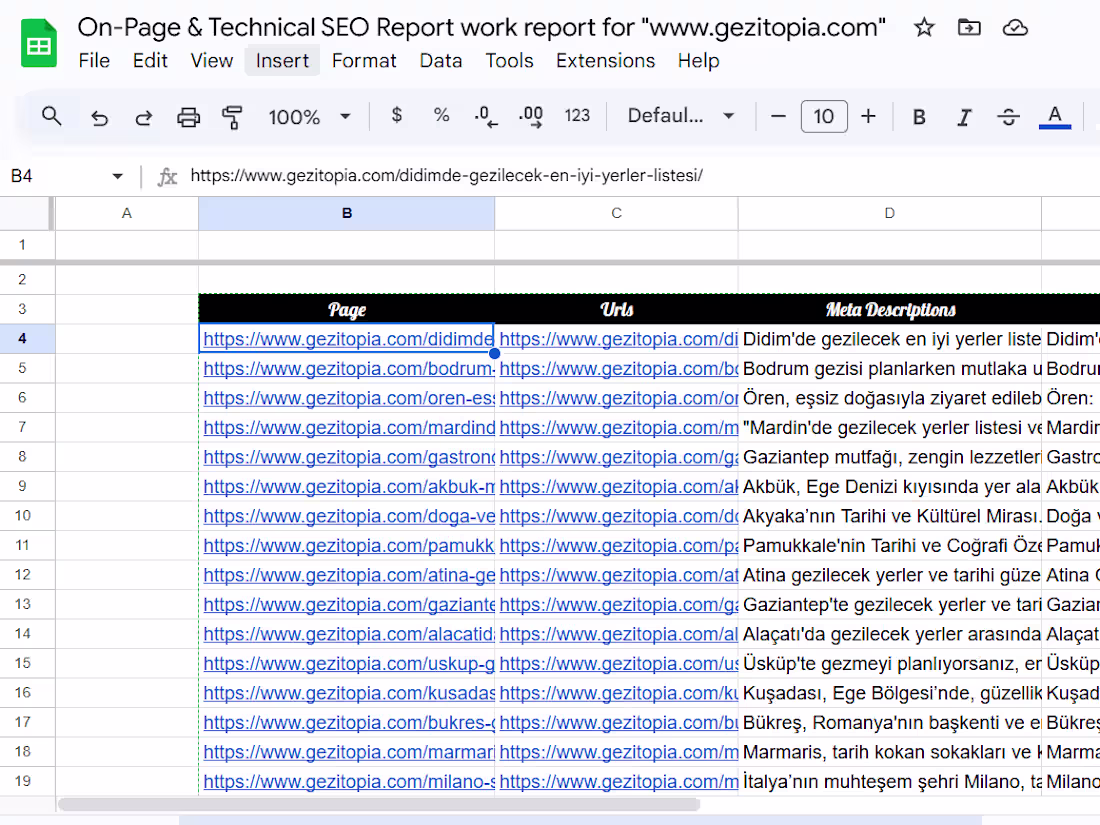This screenshot has height=825, width=1100.
Task: Open the text color picker
Action: click(x=1053, y=117)
